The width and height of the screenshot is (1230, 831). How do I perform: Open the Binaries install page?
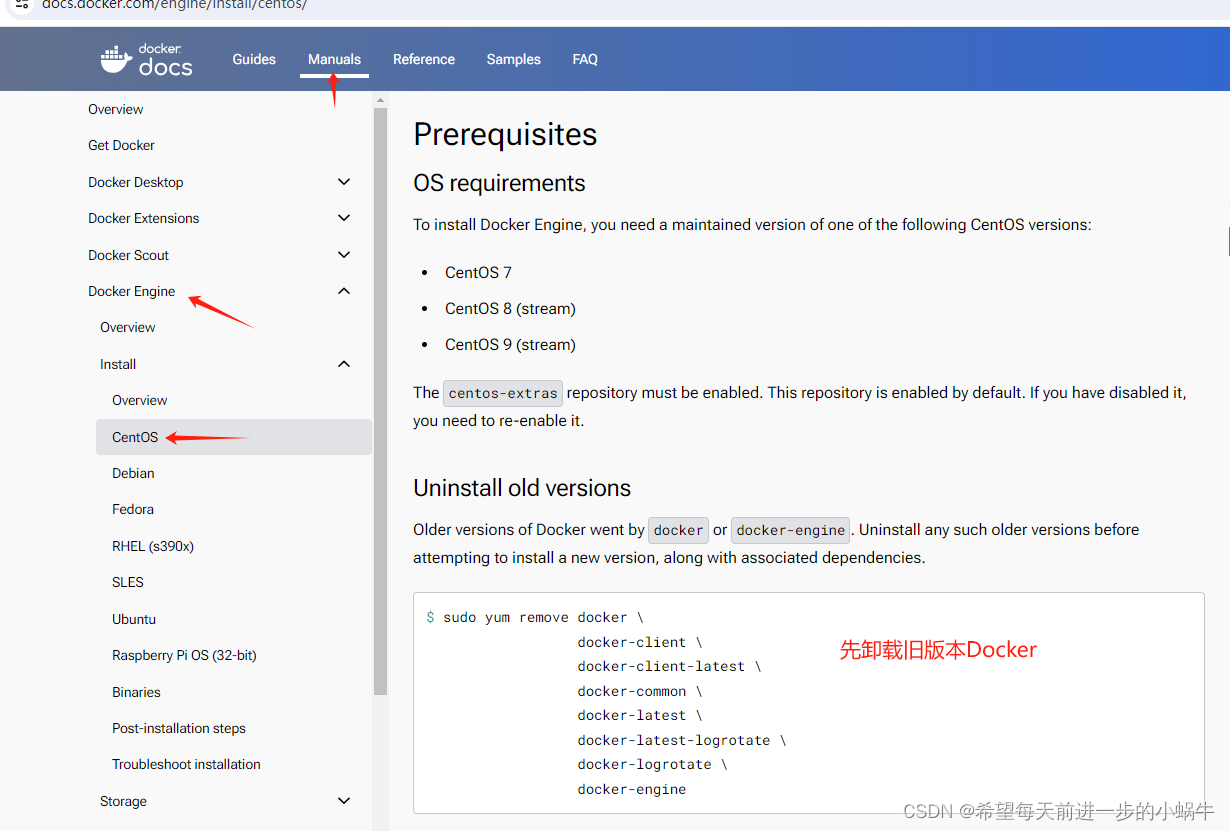click(x=136, y=692)
